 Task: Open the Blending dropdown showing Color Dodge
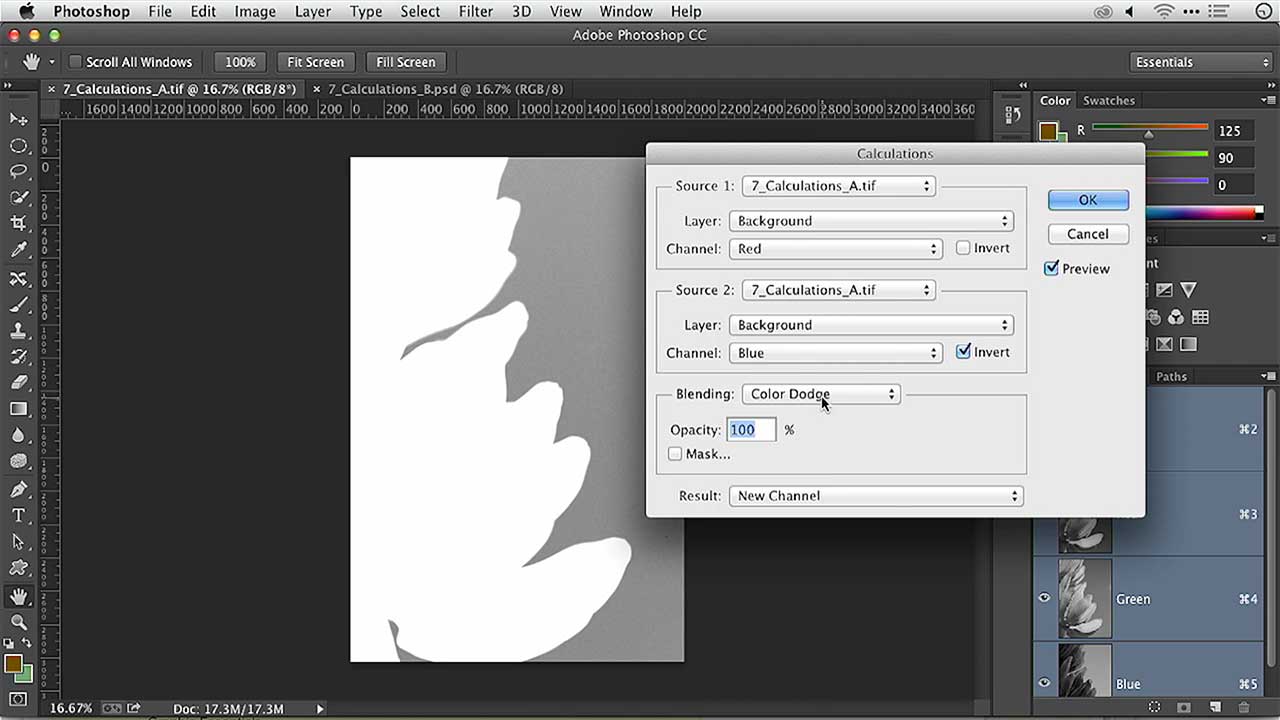click(x=820, y=393)
